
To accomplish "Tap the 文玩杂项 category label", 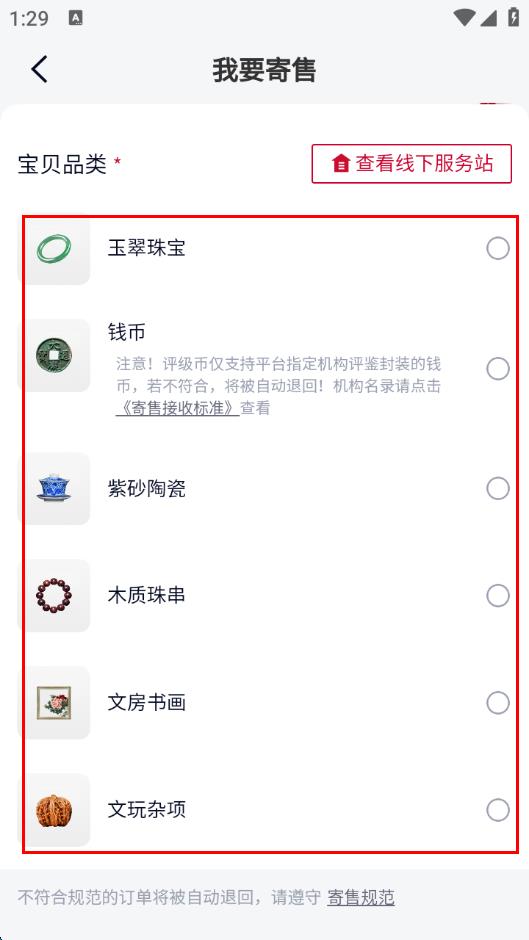I will 147,810.
